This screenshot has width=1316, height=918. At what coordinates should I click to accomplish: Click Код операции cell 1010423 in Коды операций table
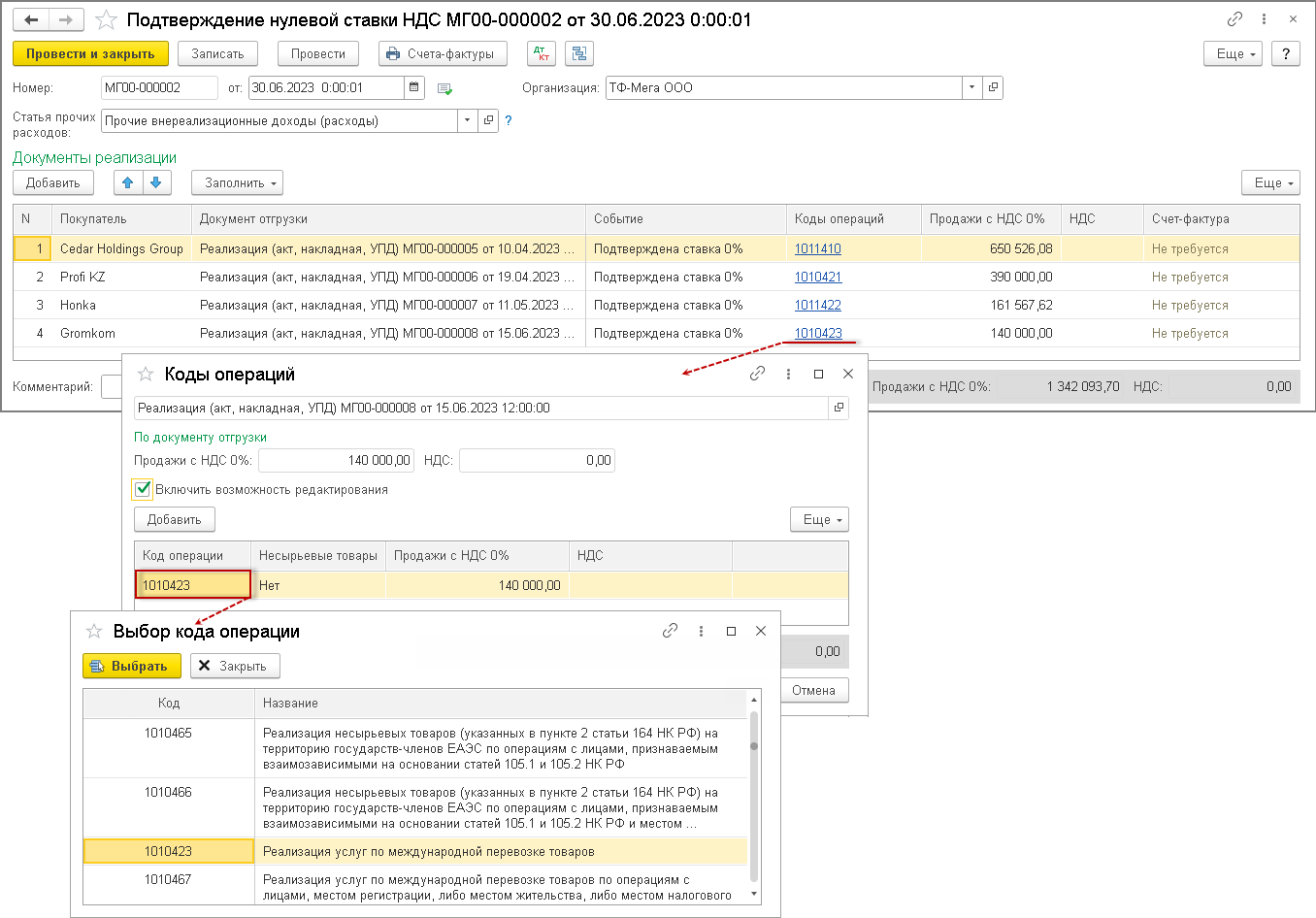coord(193,585)
